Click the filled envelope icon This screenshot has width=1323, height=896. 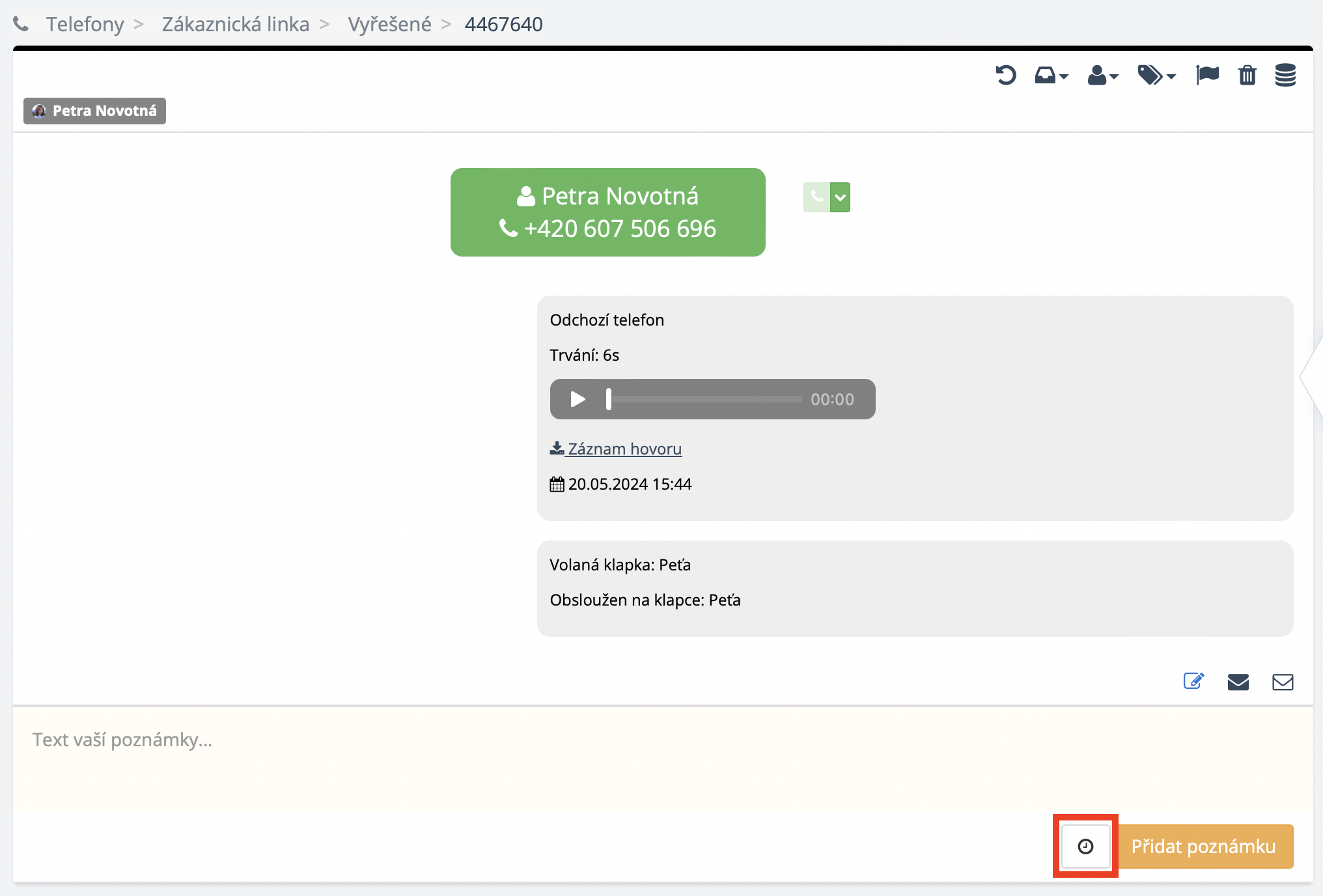[x=1238, y=682]
